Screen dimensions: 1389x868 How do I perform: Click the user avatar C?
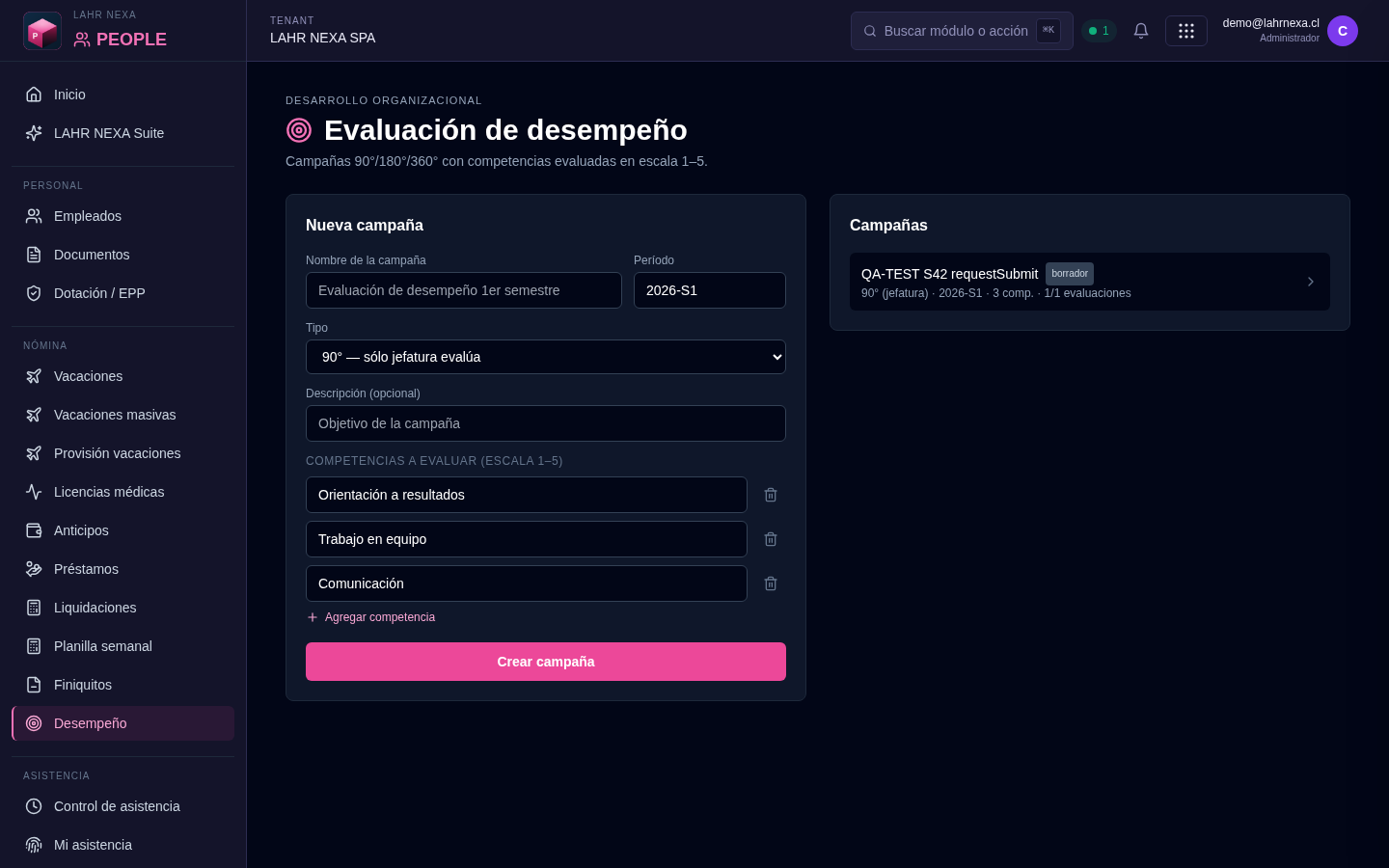coord(1343,31)
